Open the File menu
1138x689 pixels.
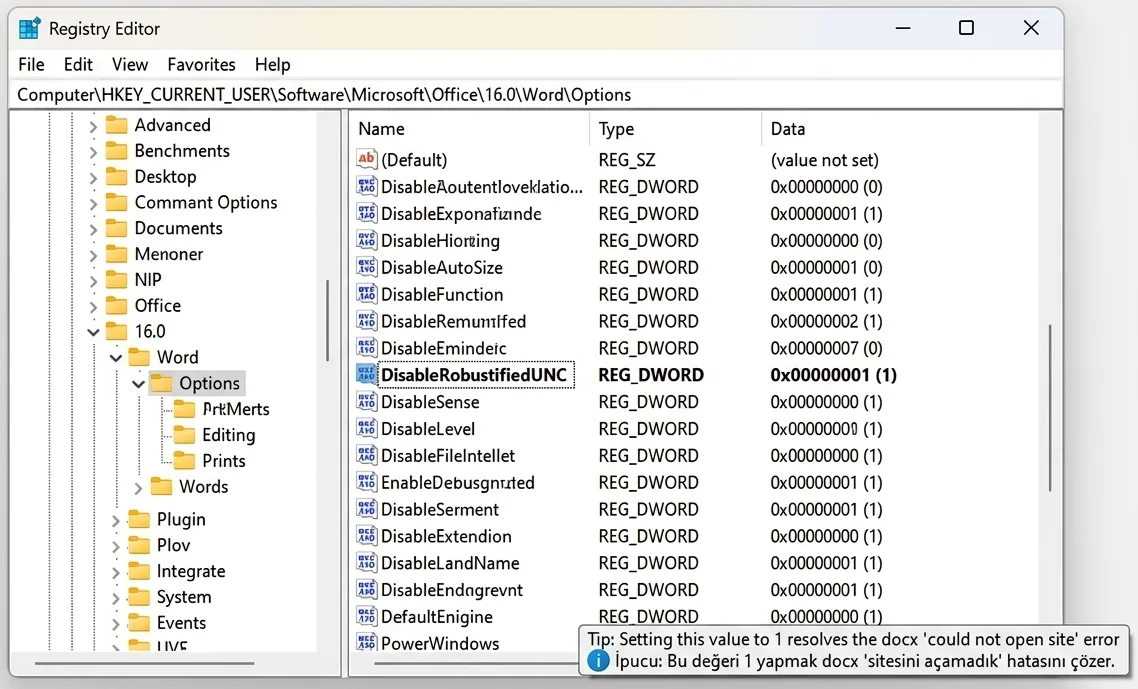[x=31, y=64]
